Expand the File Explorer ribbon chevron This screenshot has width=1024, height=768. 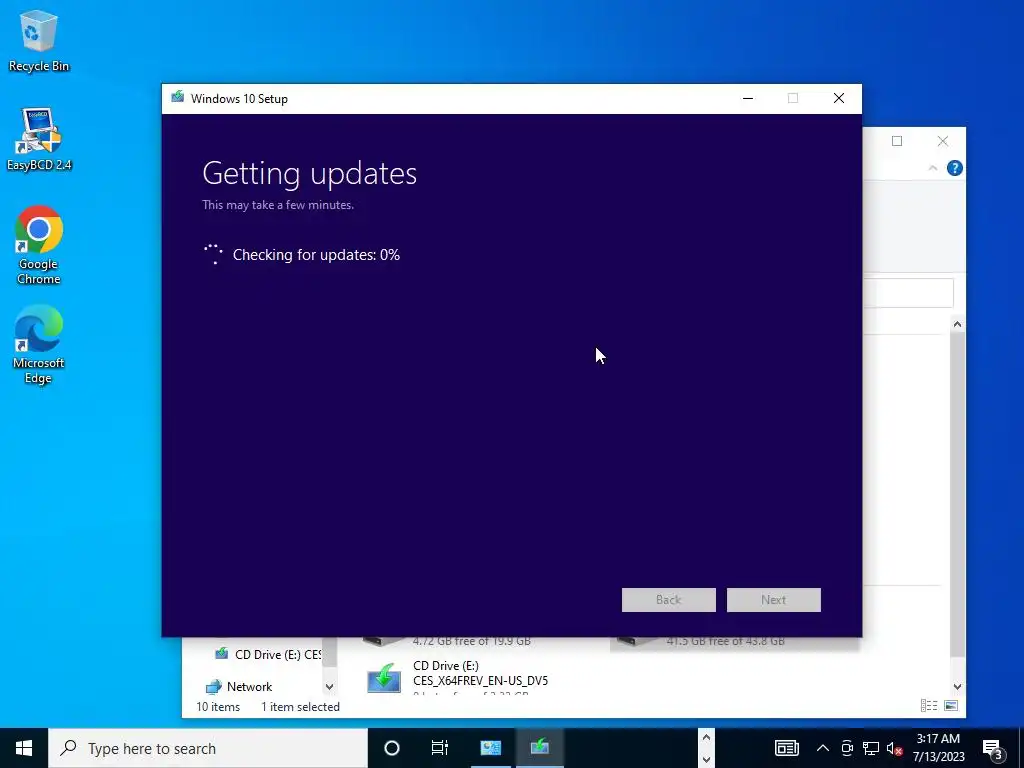click(933, 168)
